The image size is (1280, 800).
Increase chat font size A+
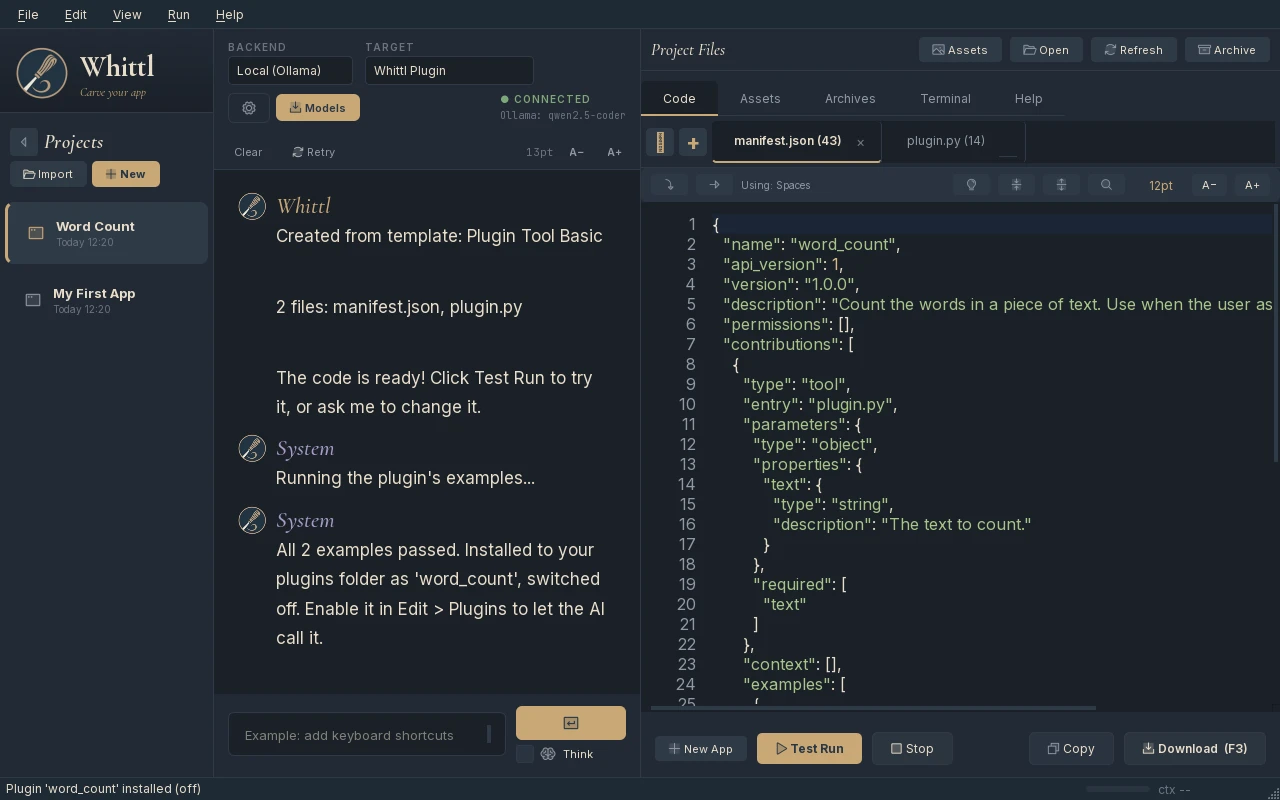[x=614, y=152]
